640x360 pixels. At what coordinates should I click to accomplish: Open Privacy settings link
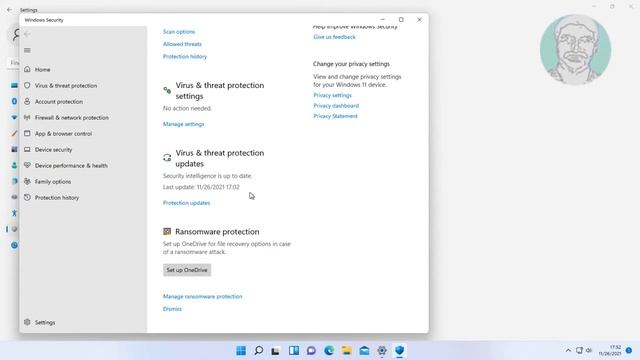[332, 95]
